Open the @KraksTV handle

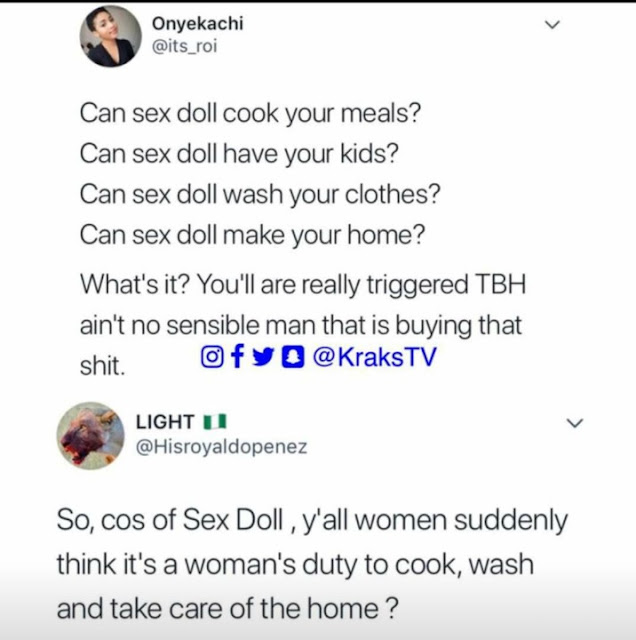(375, 357)
